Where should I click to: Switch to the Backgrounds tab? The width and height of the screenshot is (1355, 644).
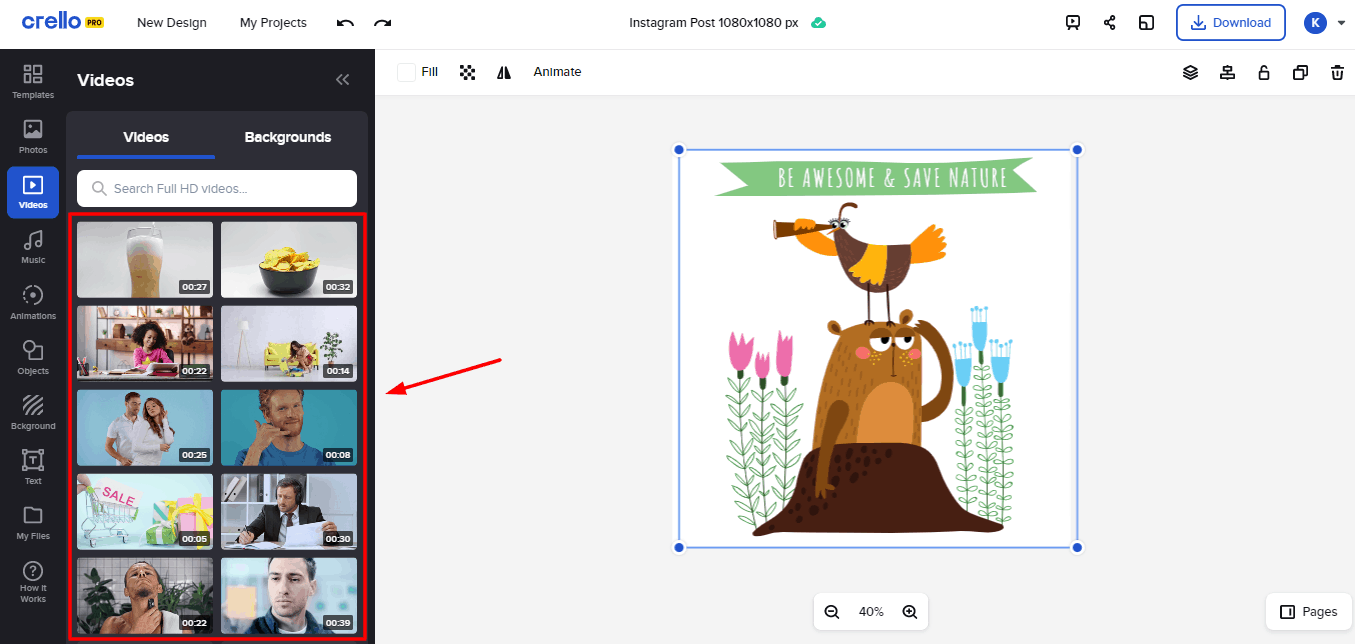pyautogui.click(x=288, y=137)
